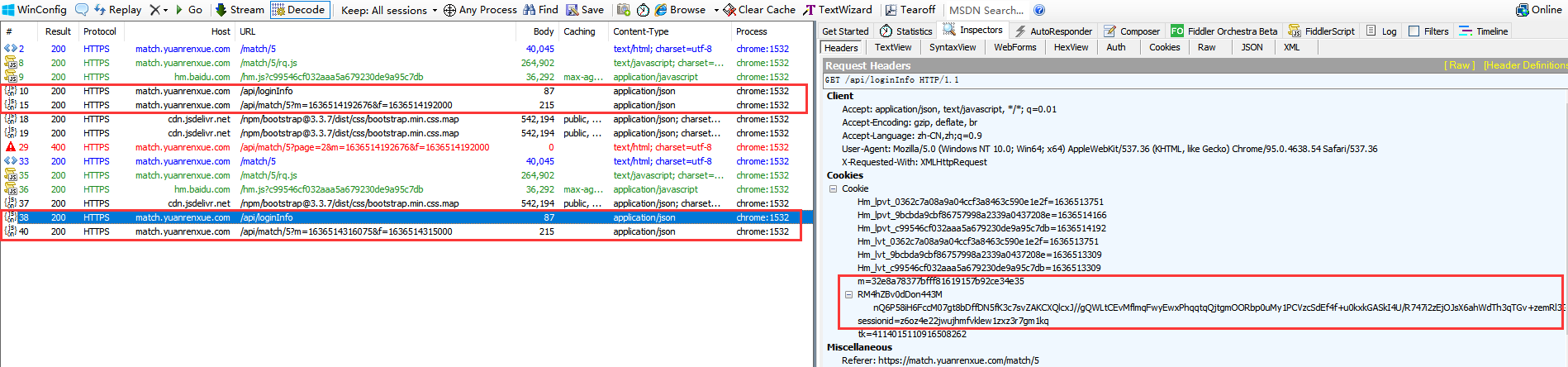This screenshot has width=1568, height=367.
Task: Click the Clear Cache icon
Action: click(729, 10)
